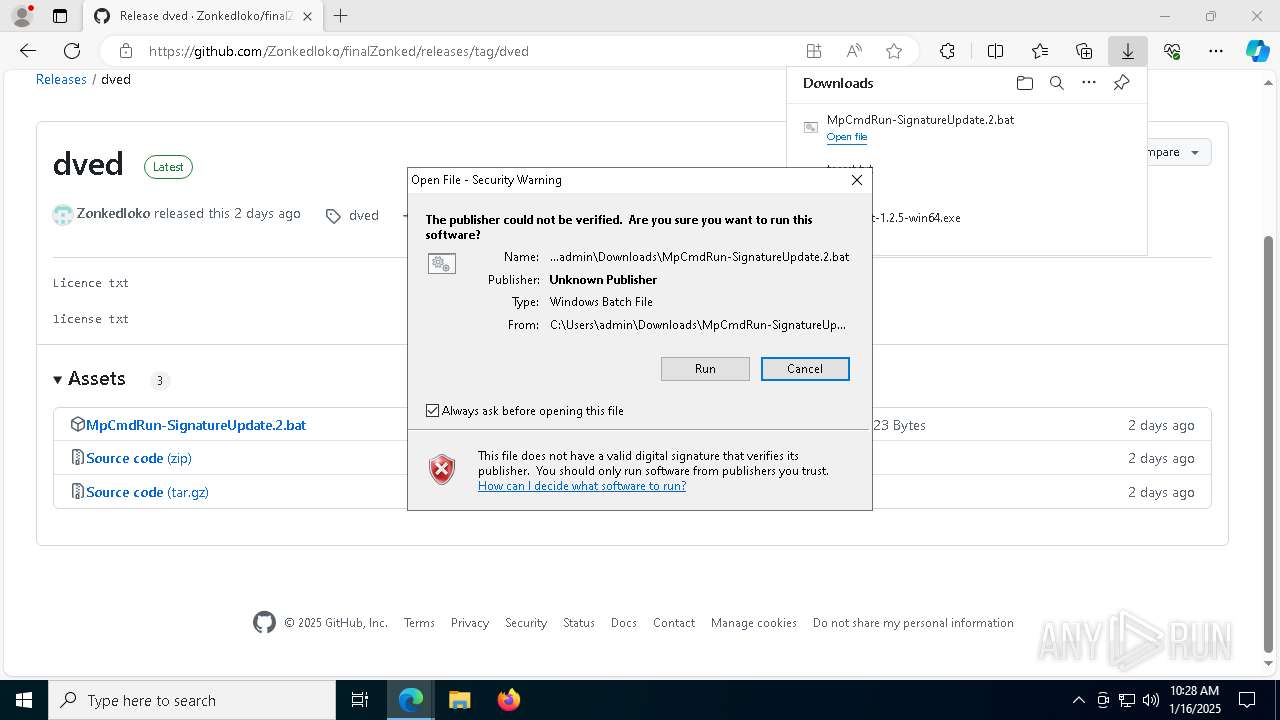View site information lock icon

point(126,51)
